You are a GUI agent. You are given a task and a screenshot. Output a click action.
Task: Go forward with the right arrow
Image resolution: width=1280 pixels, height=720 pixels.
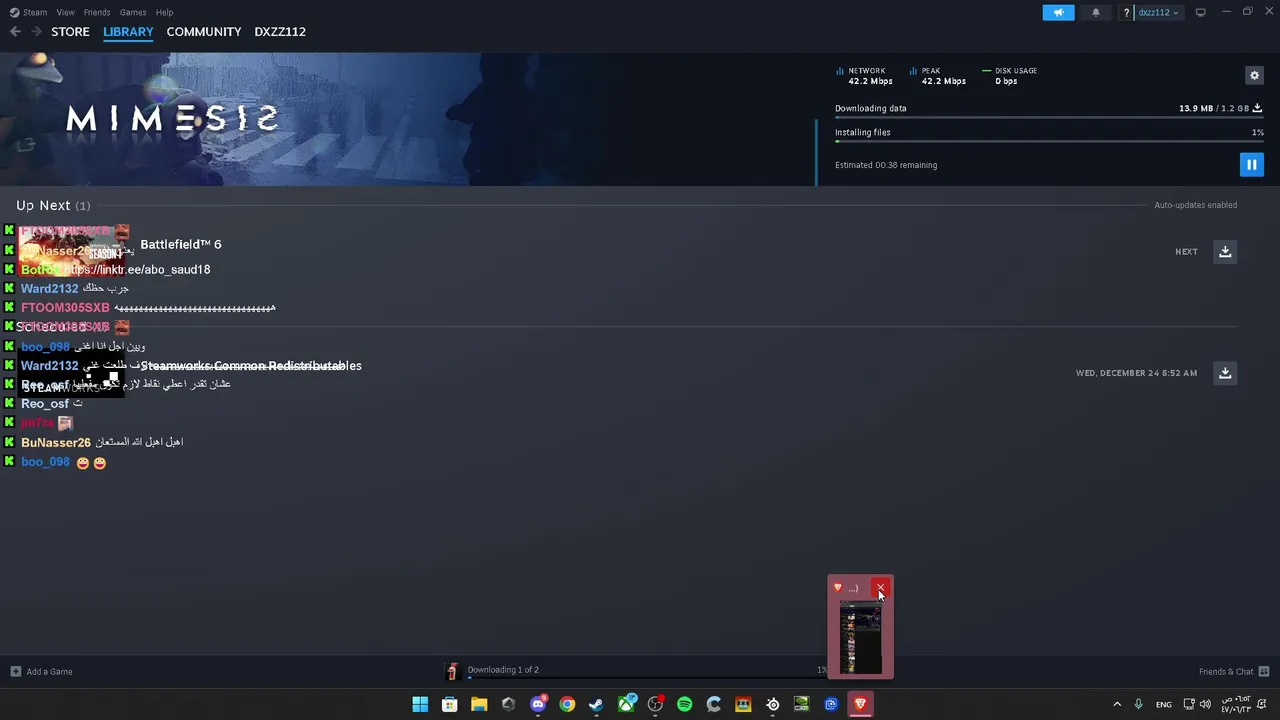[36, 31]
